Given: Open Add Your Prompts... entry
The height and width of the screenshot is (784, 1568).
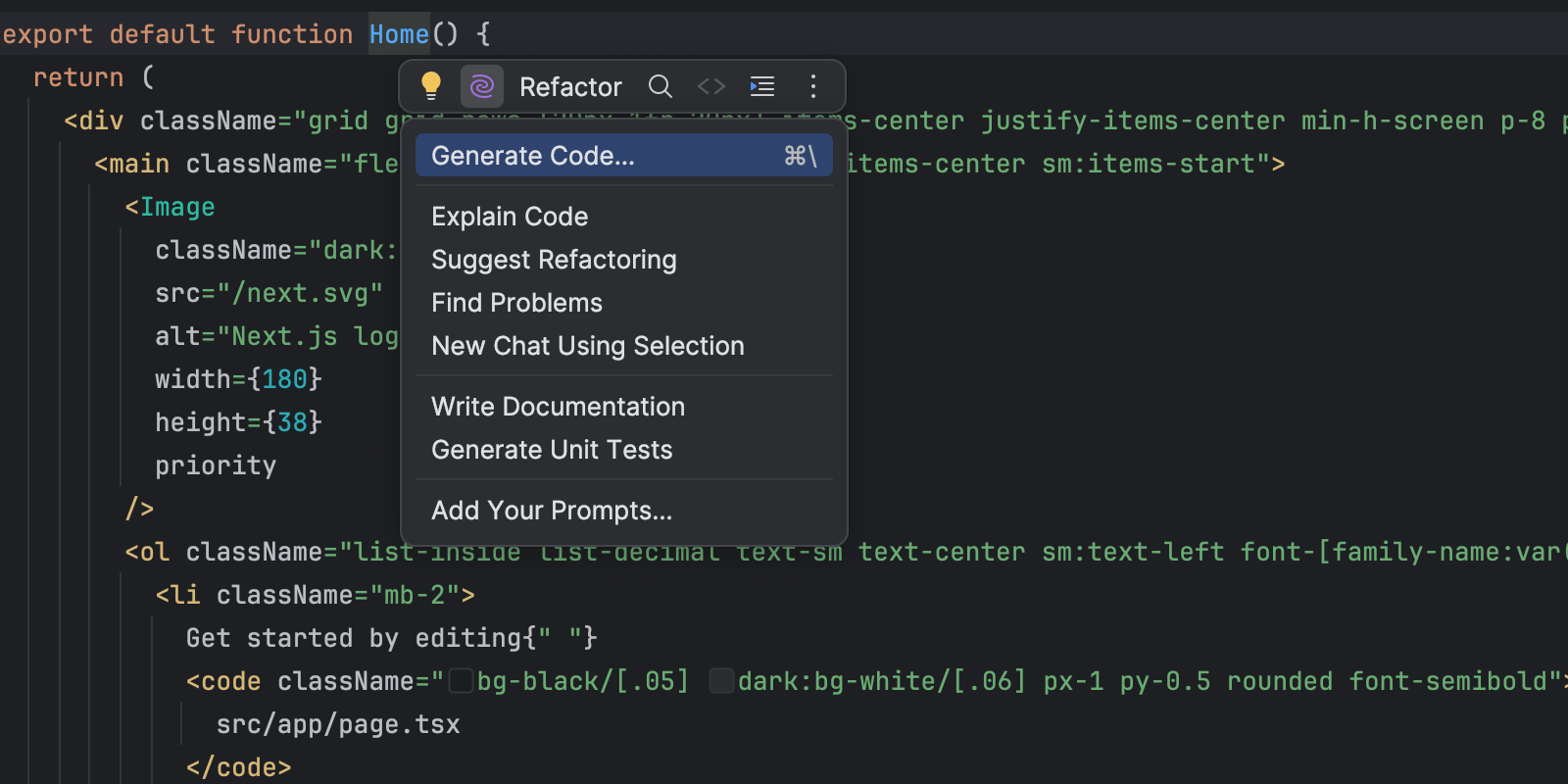Looking at the screenshot, I should pyautogui.click(x=552, y=511).
